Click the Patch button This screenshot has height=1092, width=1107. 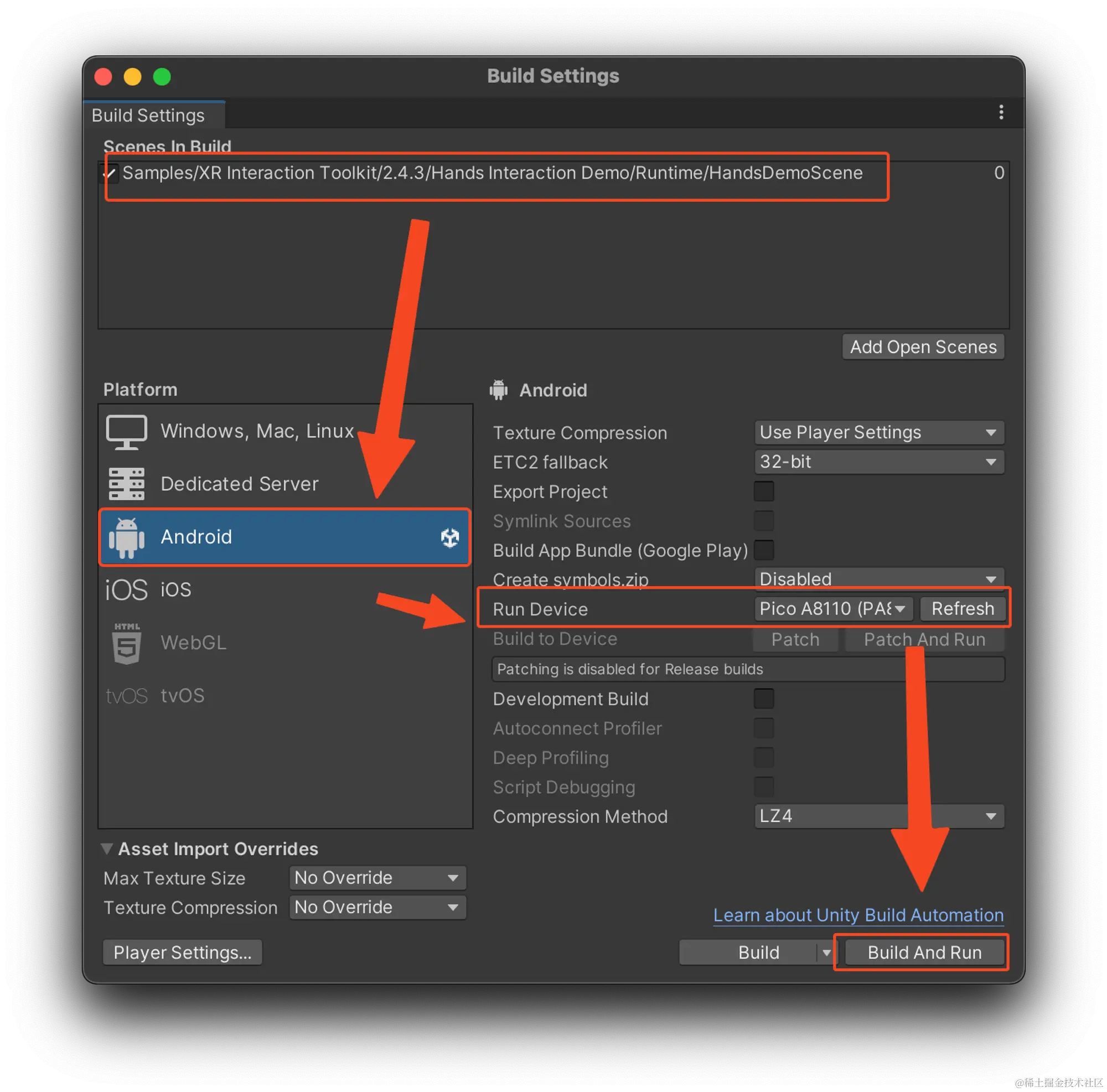coord(795,639)
